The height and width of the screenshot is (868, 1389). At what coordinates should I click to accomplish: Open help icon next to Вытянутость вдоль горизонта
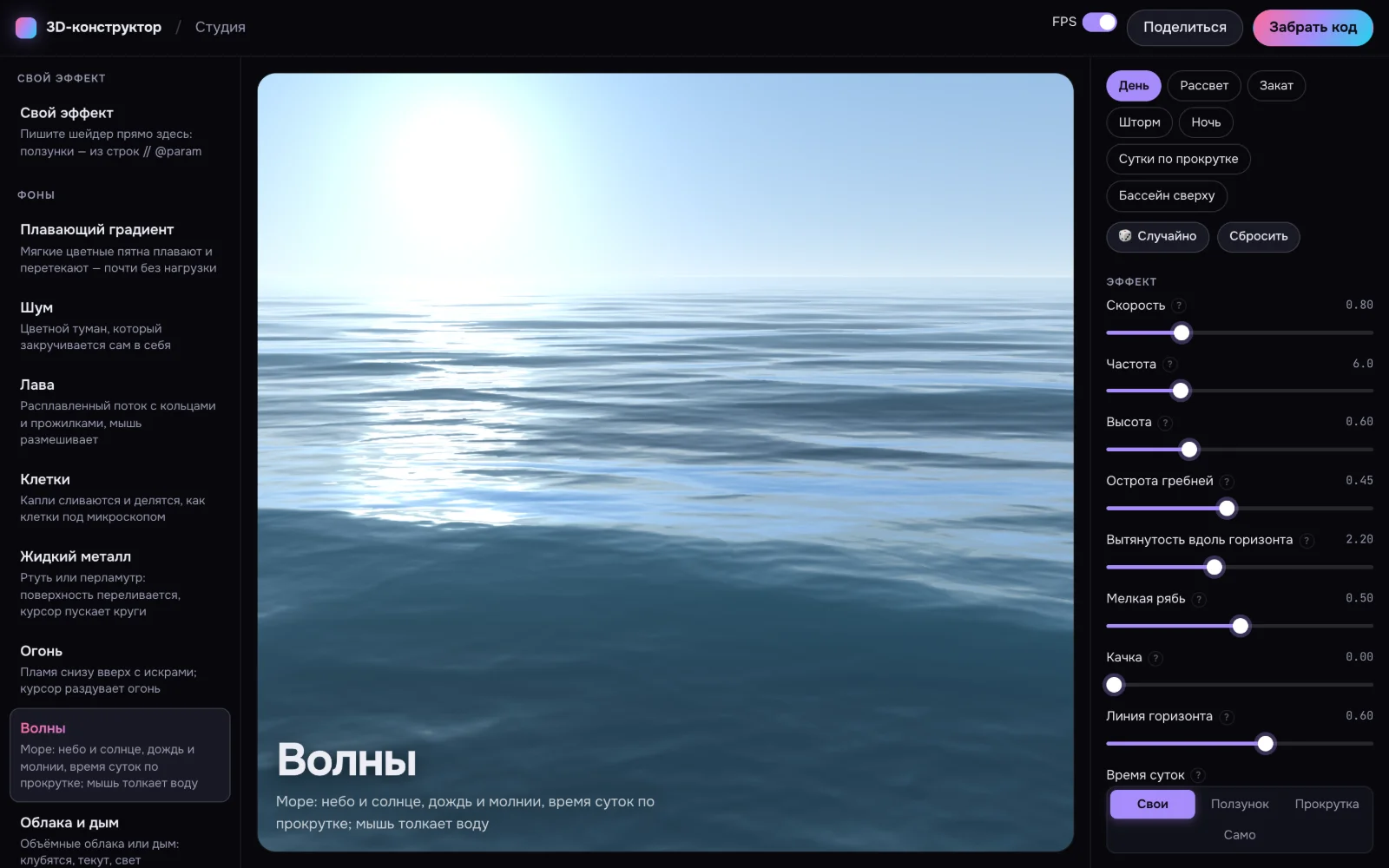1307,541
